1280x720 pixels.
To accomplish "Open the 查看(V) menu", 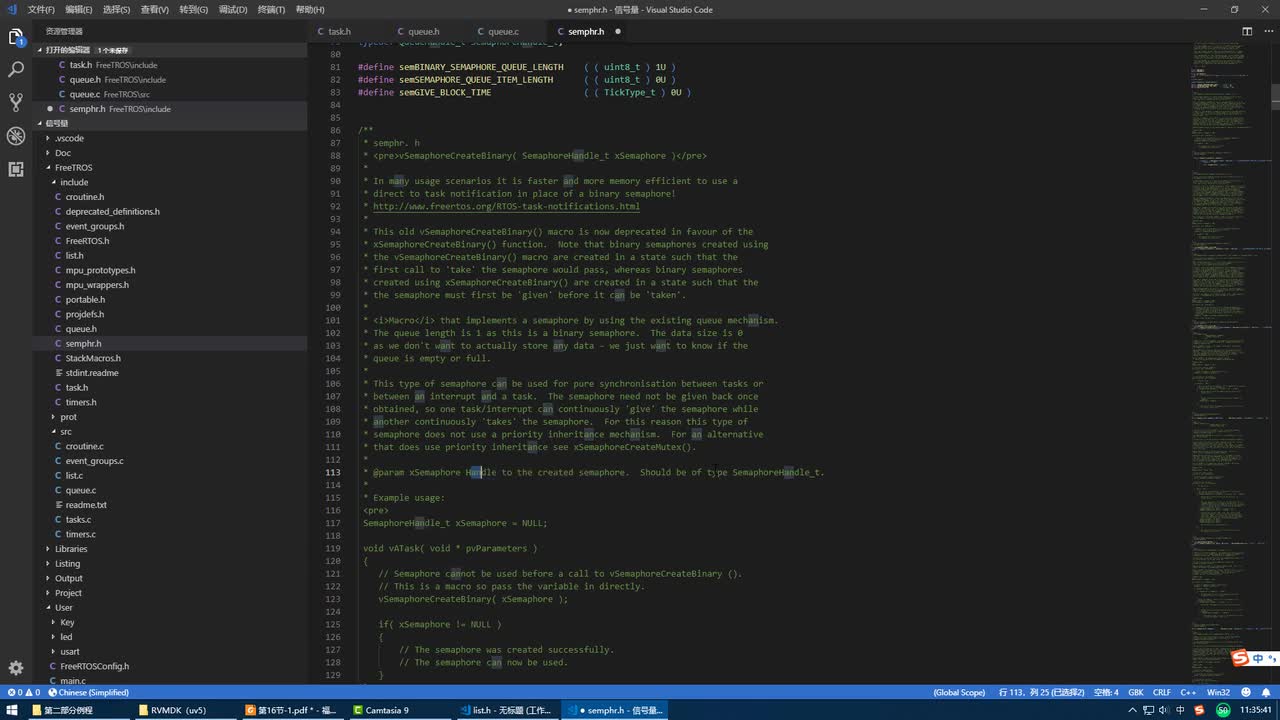I will (x=155, y=9).
